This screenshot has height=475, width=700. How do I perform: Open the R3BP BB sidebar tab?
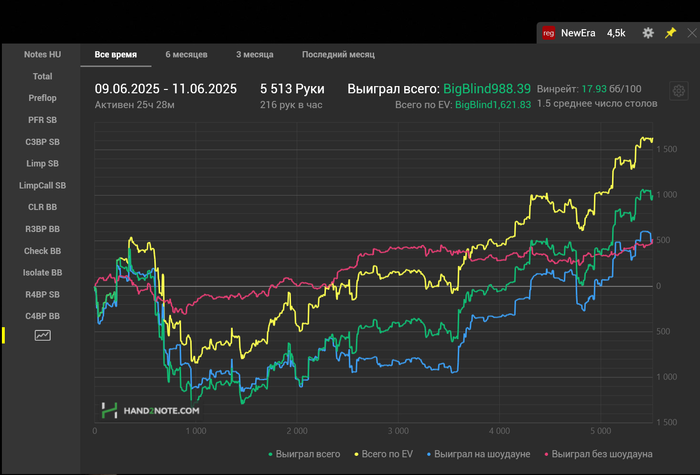point(42,229)
